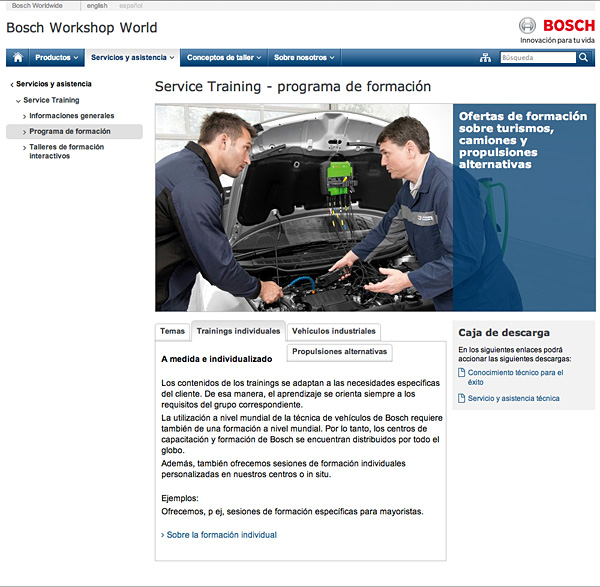Click the Bosch Worldwide link
The height and width of the screenshot is (587, 600).
[x=37, y=6]
